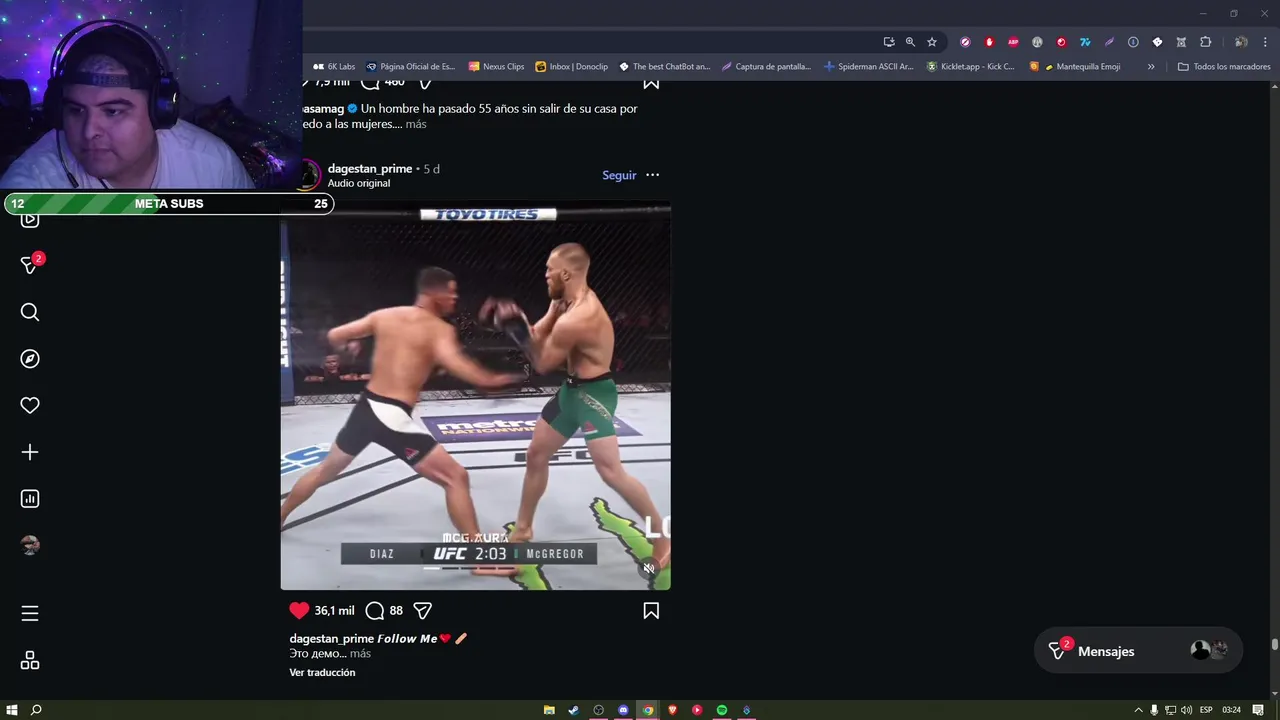Viewport: 1280px width, 720px height.
Task: Open the dashboard chart icon in sidebar
Action: (x=30, y=499)
